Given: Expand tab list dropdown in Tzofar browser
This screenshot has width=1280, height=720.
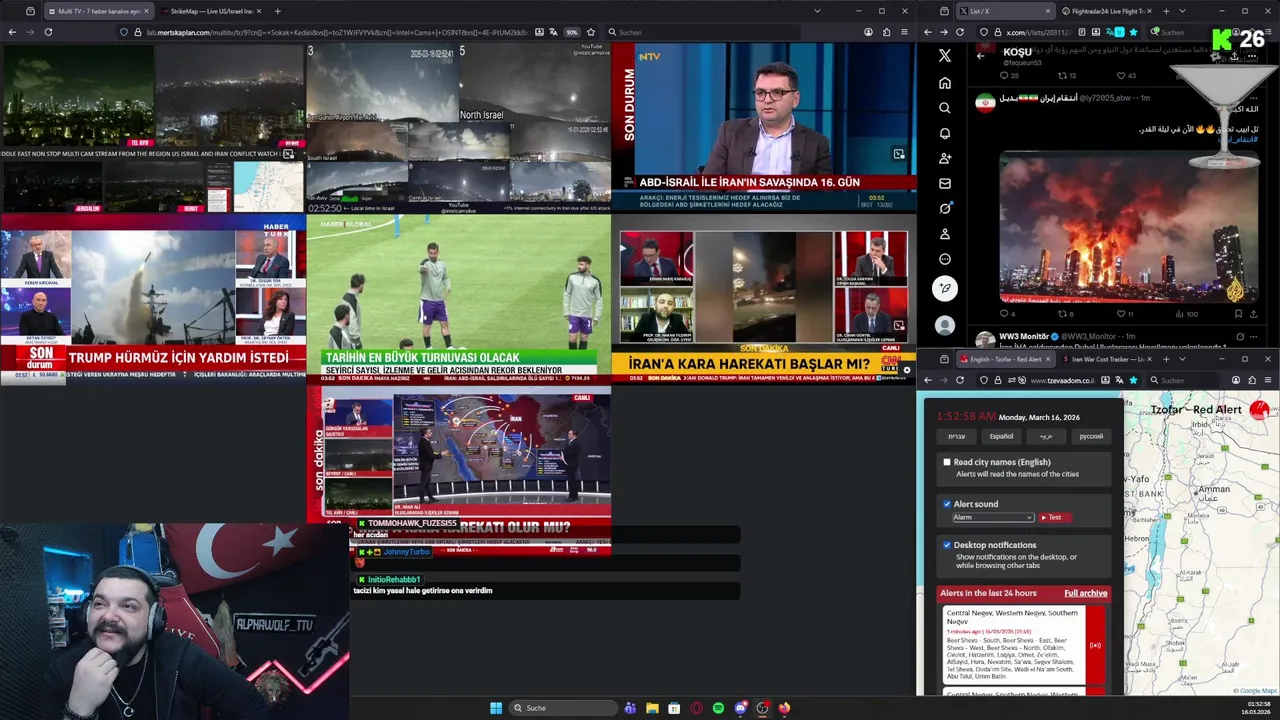Looking at the screenshot, I should point(1182,359).
